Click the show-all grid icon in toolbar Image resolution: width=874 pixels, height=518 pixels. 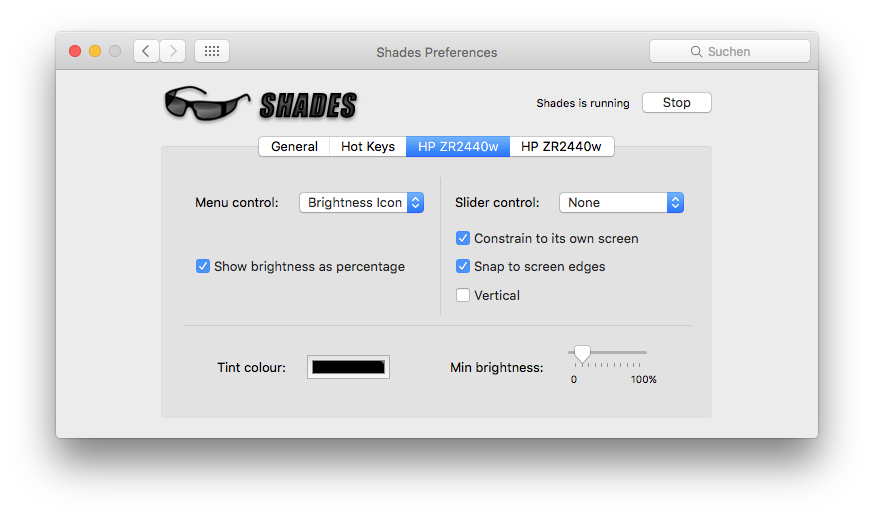pyautogui.click(x=211, y=51)
